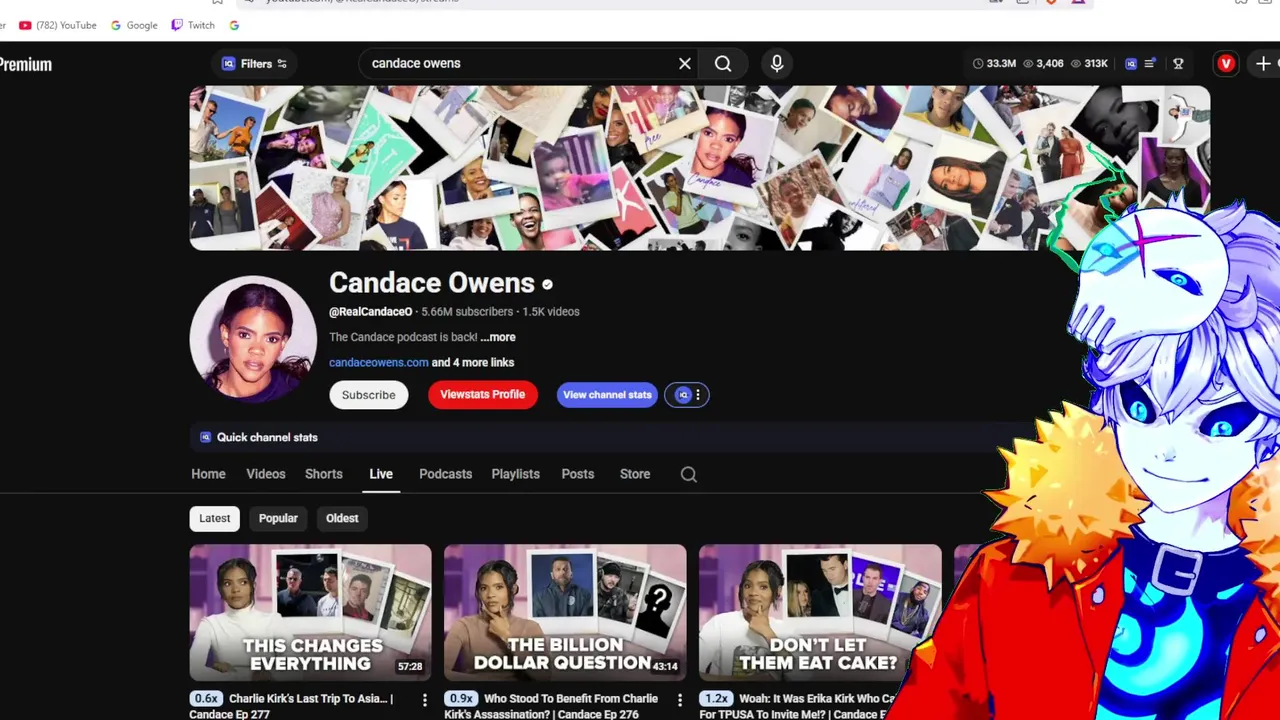This screenshot has height=720, width=1280.
Task: Select the Latest sort chip
Action: [214, 518]
